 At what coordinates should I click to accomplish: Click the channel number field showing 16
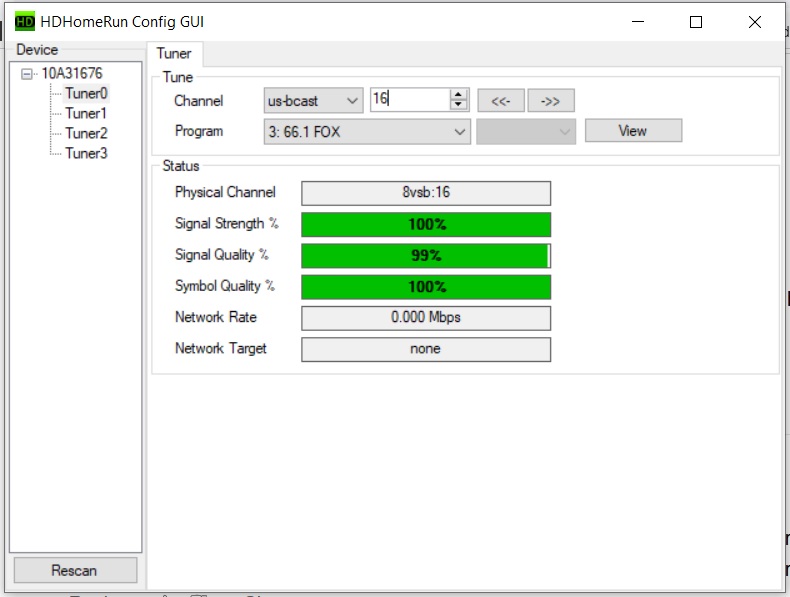(410, 99)
